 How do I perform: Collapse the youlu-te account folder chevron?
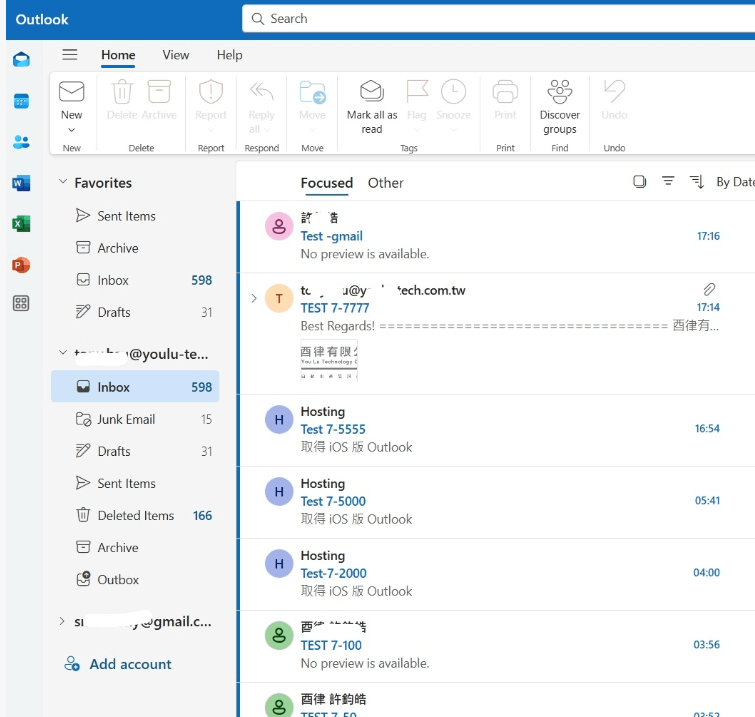point(63,352)
